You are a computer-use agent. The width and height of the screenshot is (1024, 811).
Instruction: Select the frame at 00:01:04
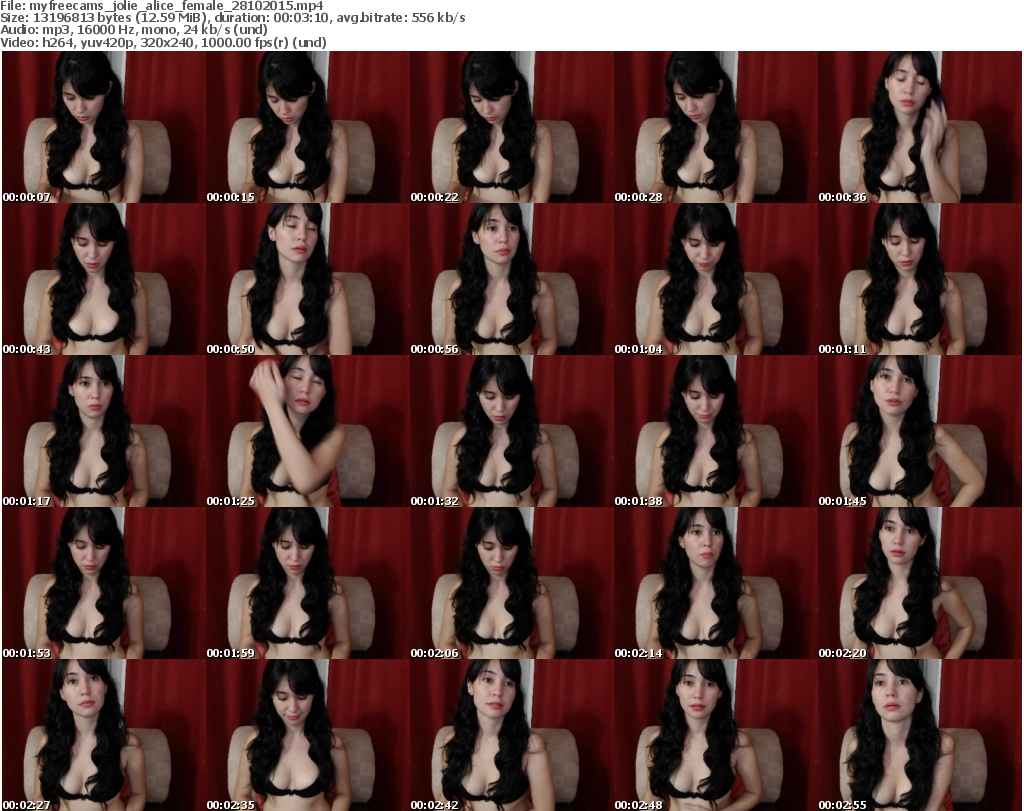click(716, 279)
